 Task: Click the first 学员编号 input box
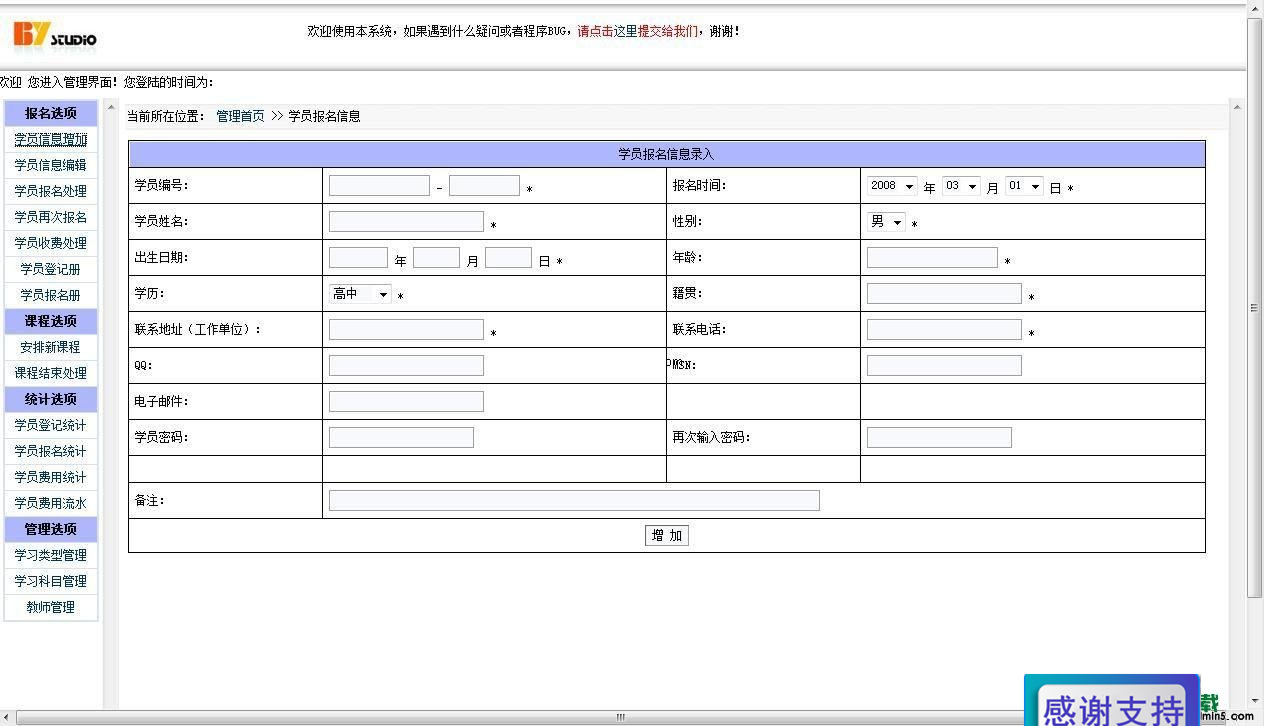[x=379, y=186]
